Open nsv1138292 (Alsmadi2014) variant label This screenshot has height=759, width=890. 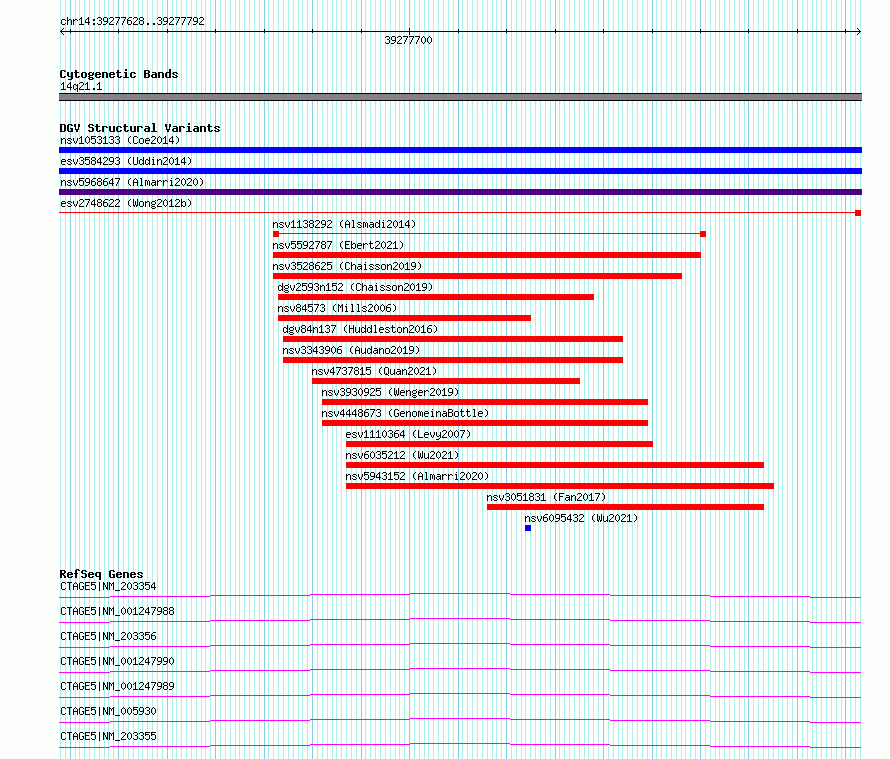coord(344,224)
